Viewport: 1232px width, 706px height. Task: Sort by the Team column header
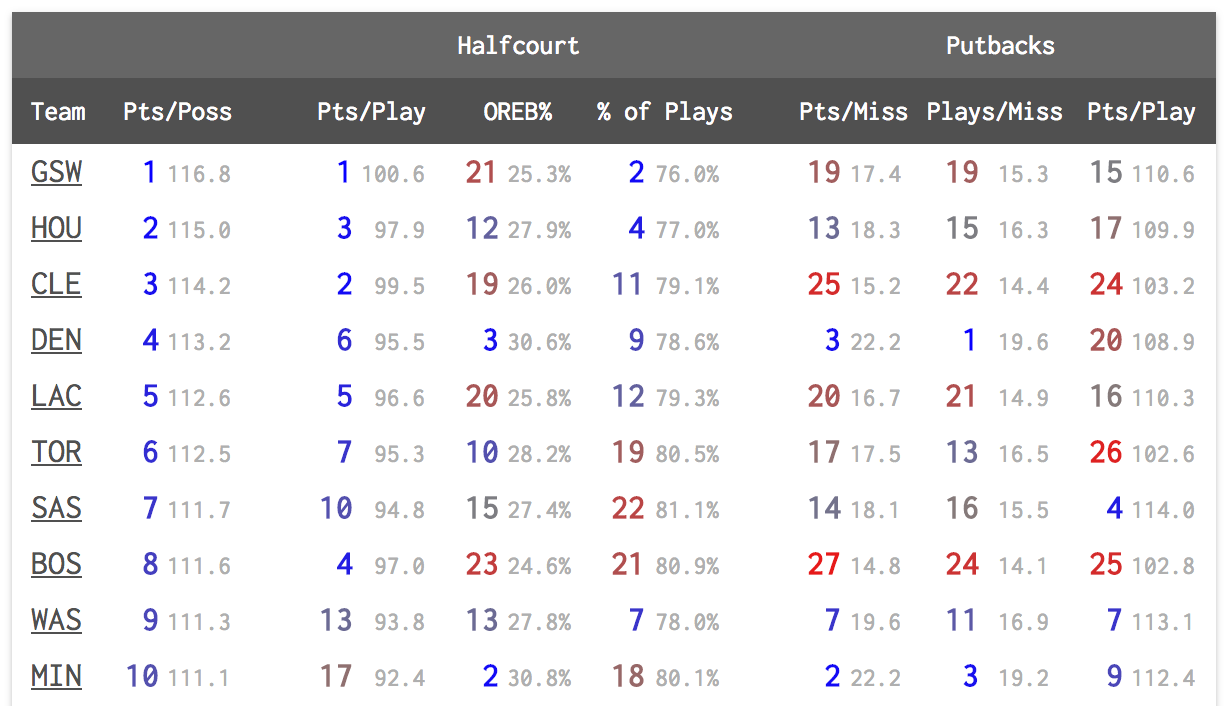pos(58,111)
